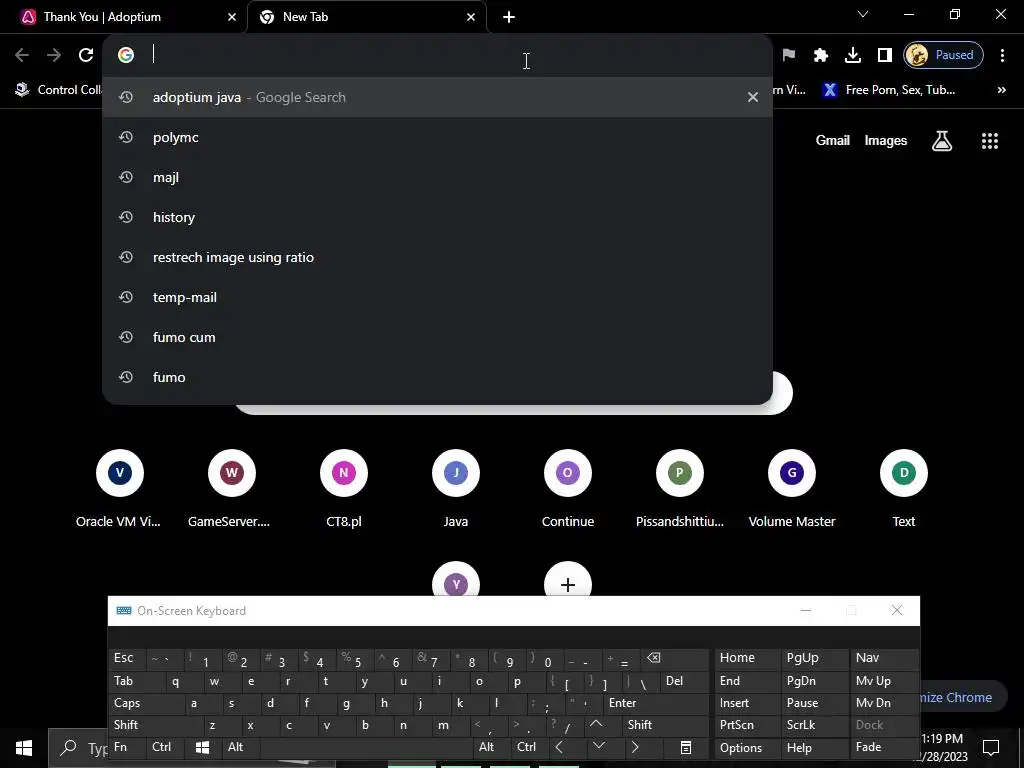
Task: Add a shortcut with plus circle
Action: pos(568,581)
